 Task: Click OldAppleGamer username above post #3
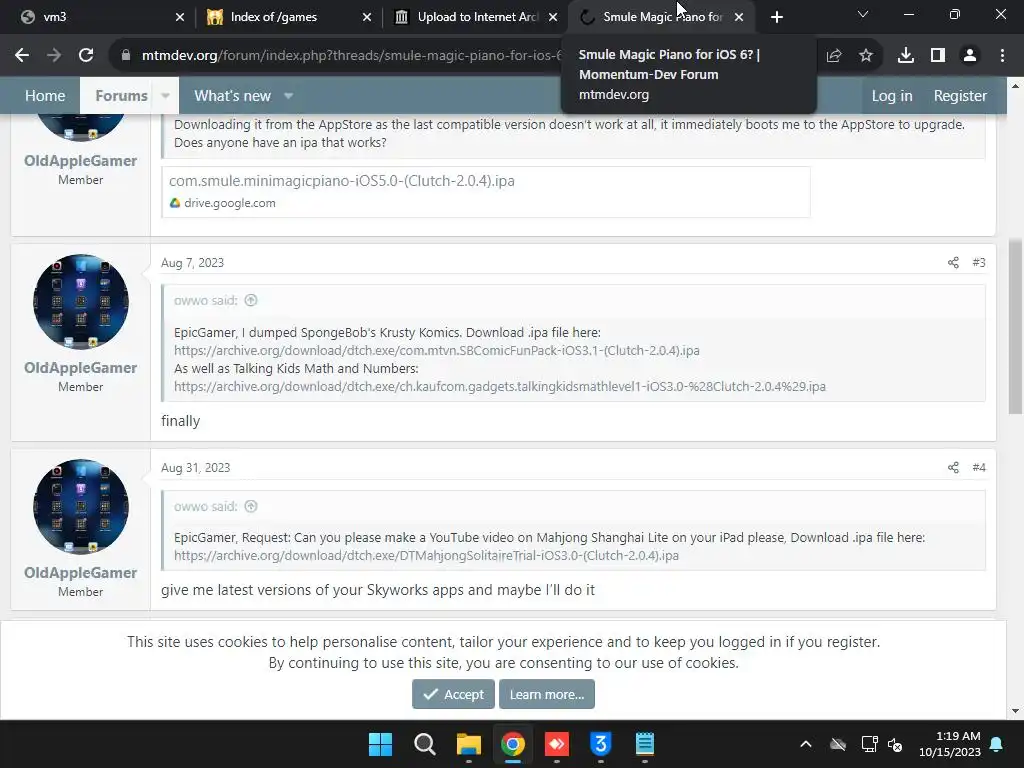[x=80, y=161]
